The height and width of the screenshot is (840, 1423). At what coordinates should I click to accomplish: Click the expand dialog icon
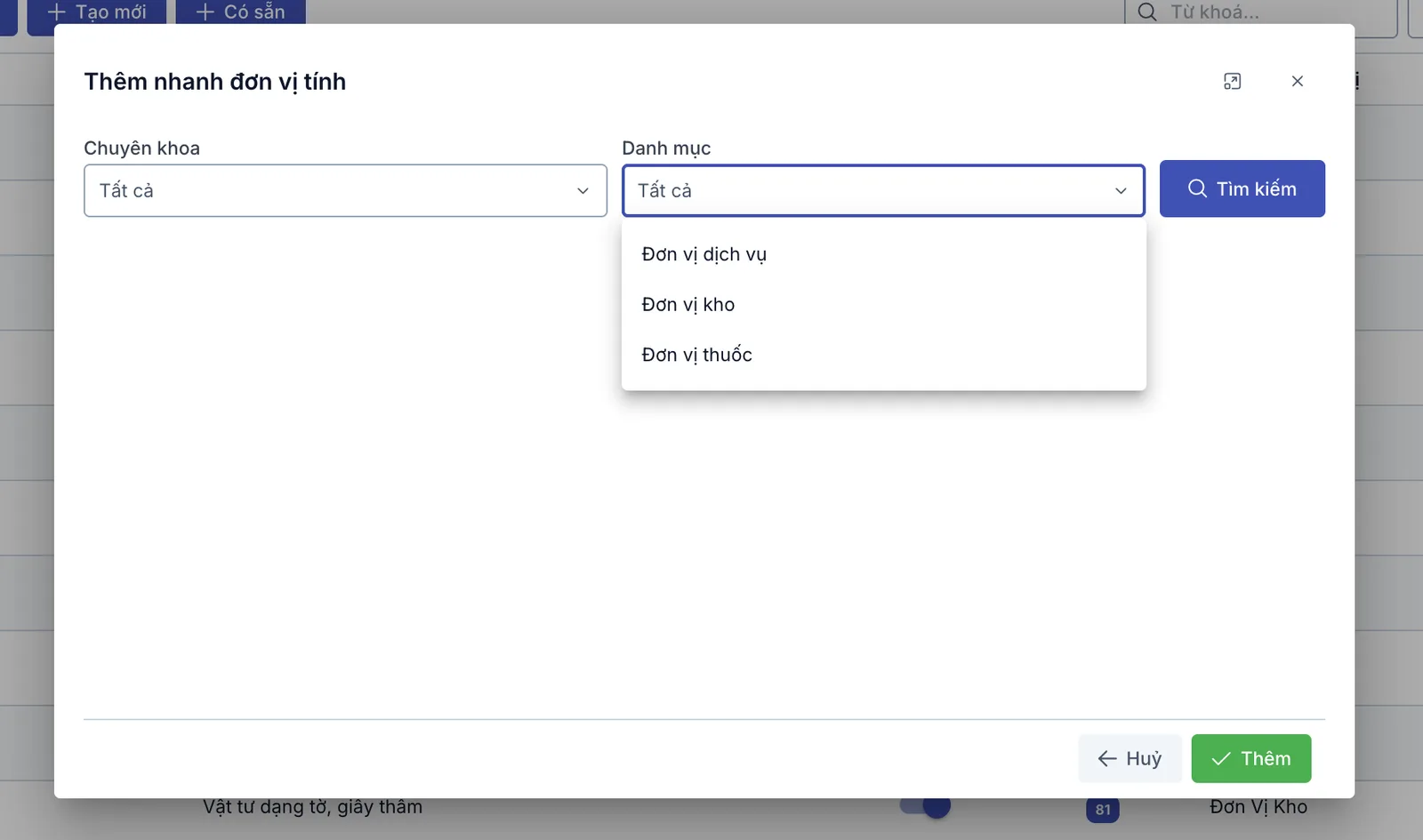[x=1232, y=81]
